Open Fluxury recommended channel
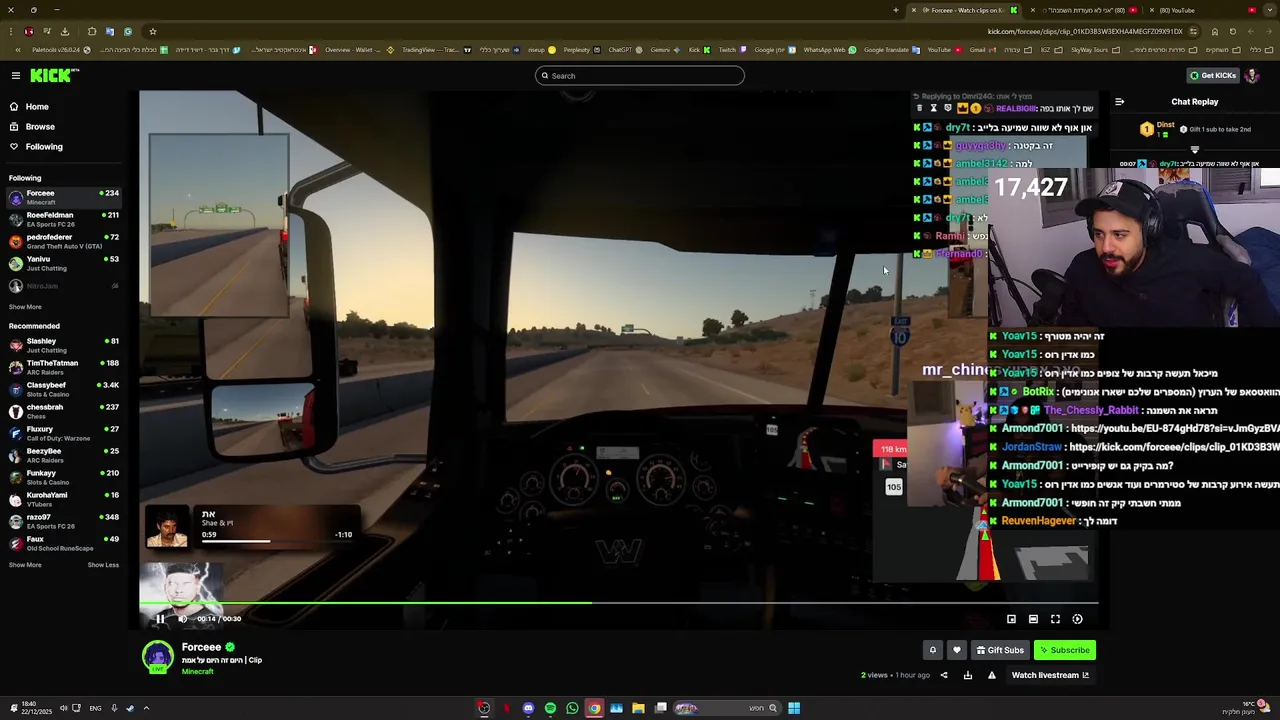 pyautogui.click(x=64, y=433)
